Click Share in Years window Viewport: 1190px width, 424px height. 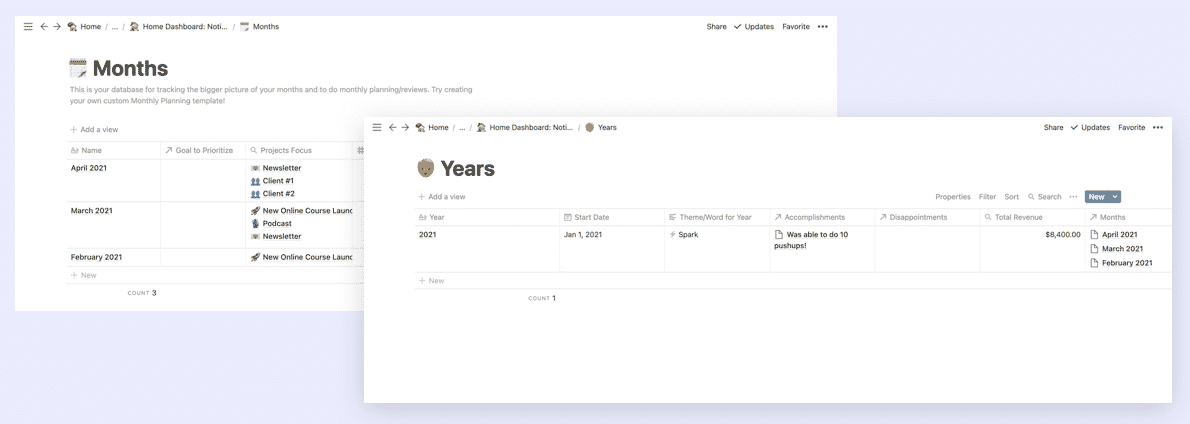(x=1053, y=127)
